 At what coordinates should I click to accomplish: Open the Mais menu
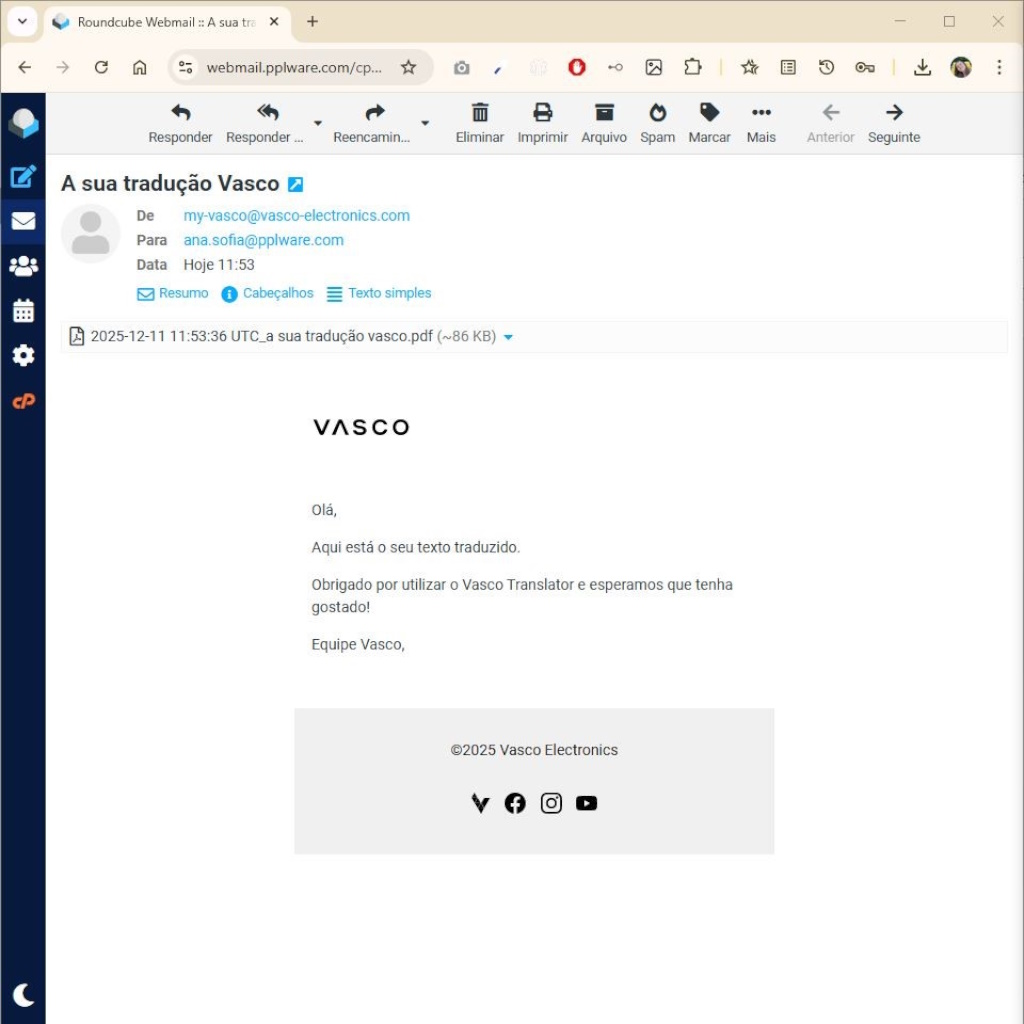(x=761, y=123)
